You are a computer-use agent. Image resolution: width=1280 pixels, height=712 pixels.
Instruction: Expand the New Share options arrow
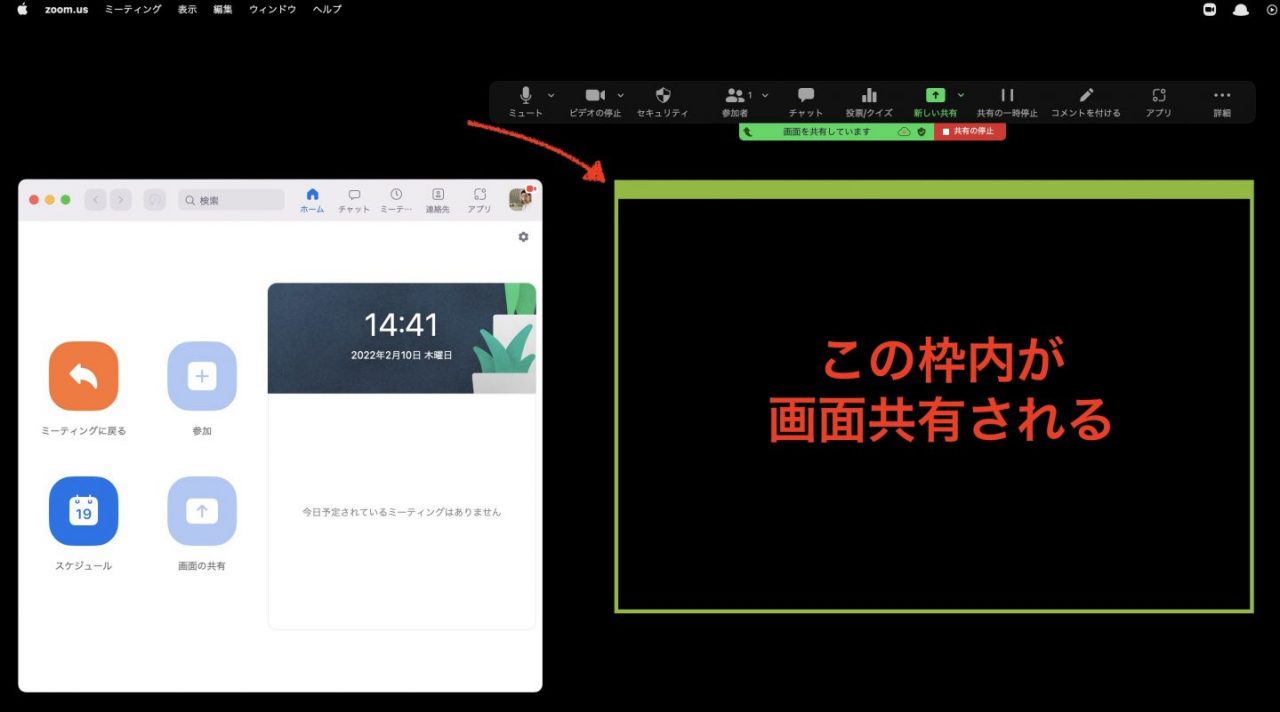click(961, 95)
